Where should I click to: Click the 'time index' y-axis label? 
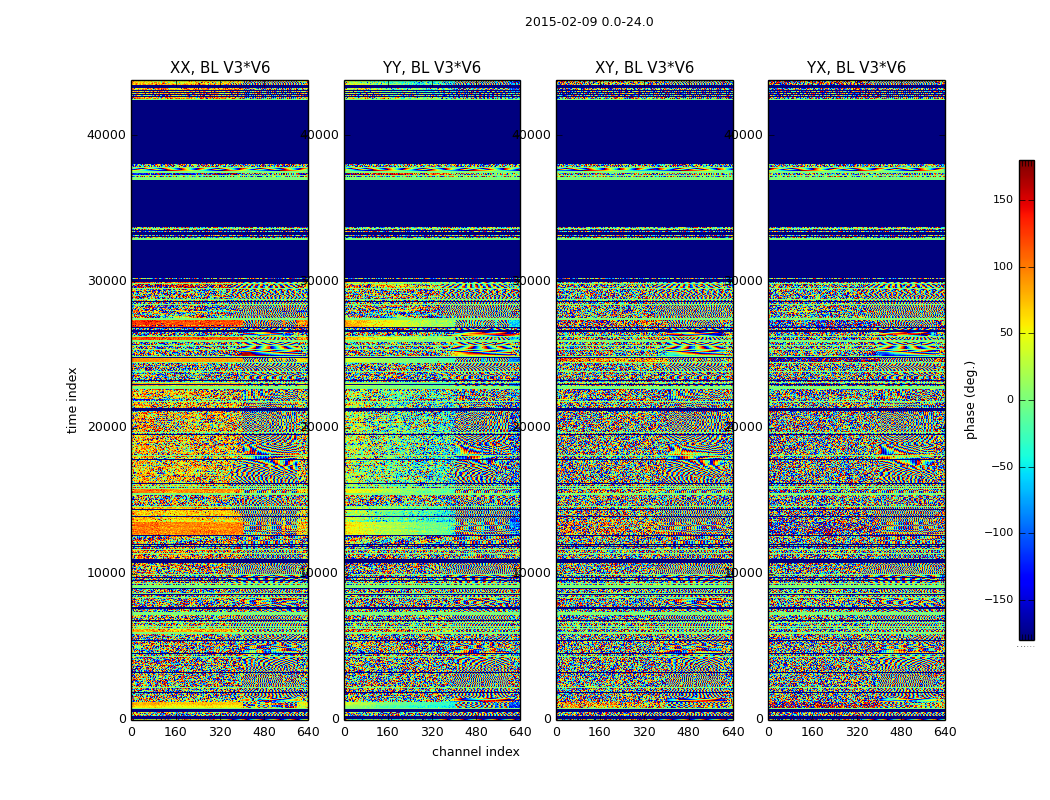[x=72, y=400]
